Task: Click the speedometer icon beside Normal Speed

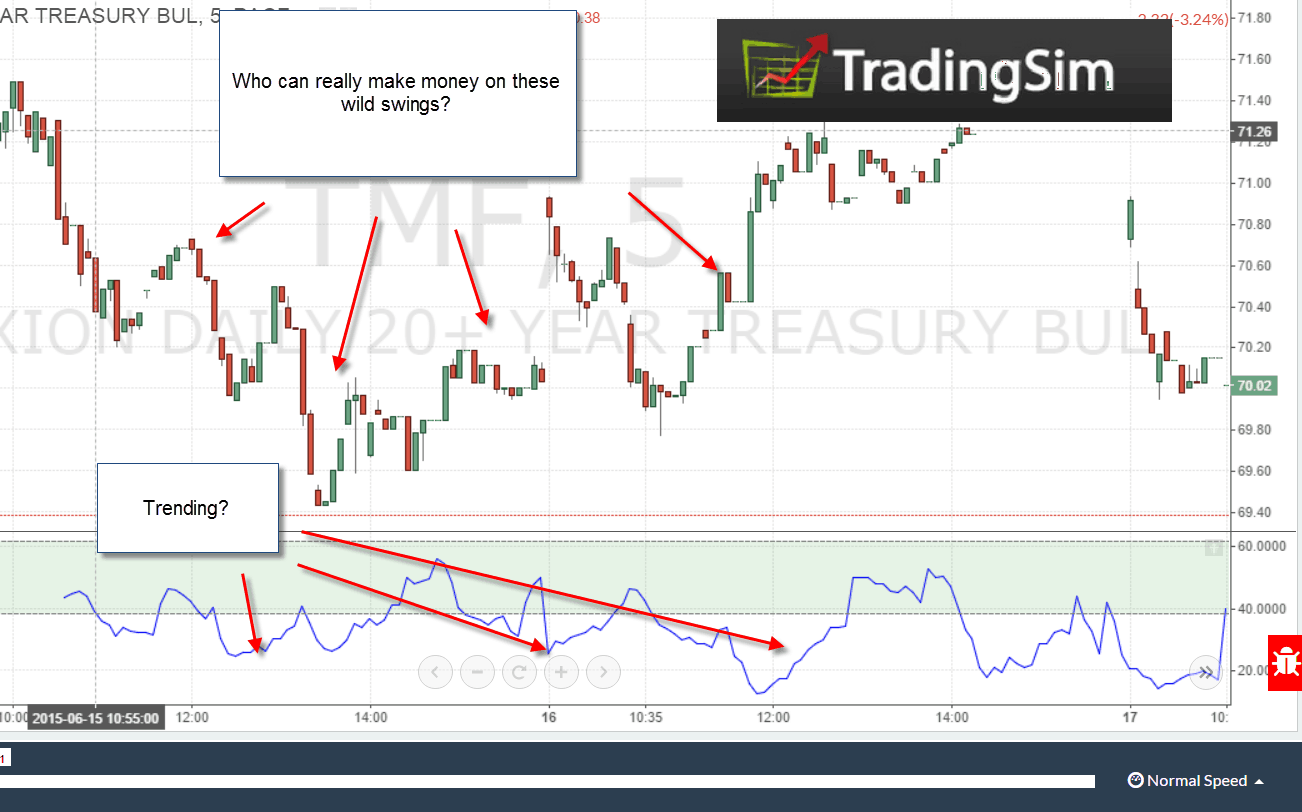Action: click(x=1135, y=780)
